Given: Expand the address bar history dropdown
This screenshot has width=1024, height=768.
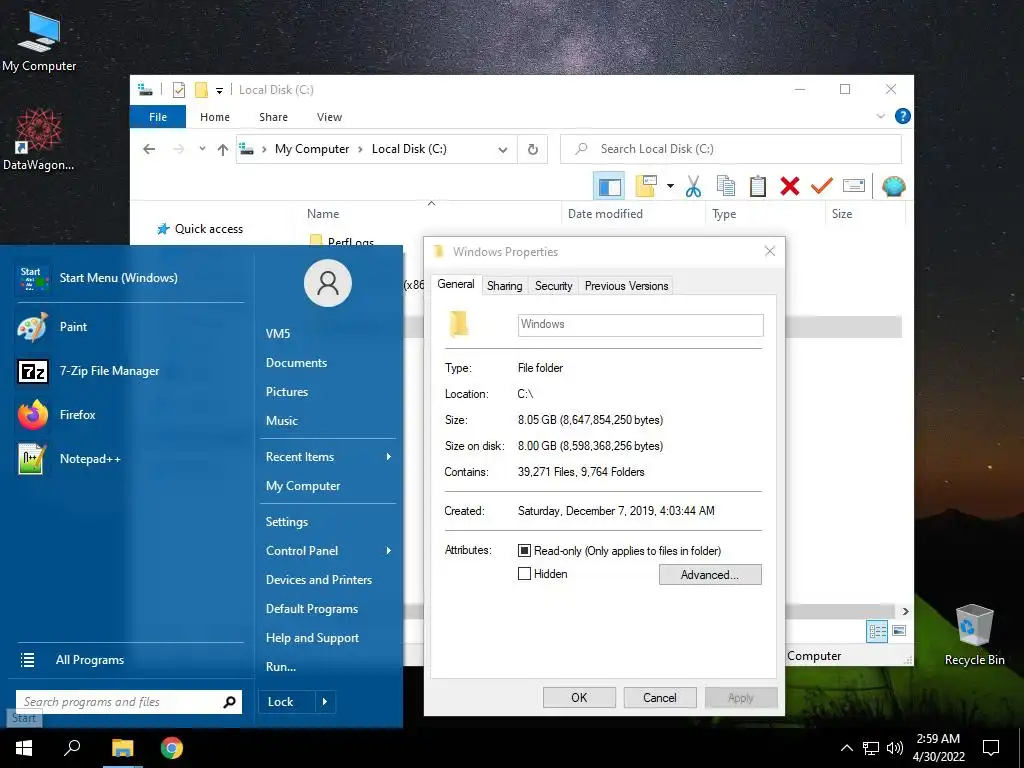Looking at the screenshot, I should 503,150.
